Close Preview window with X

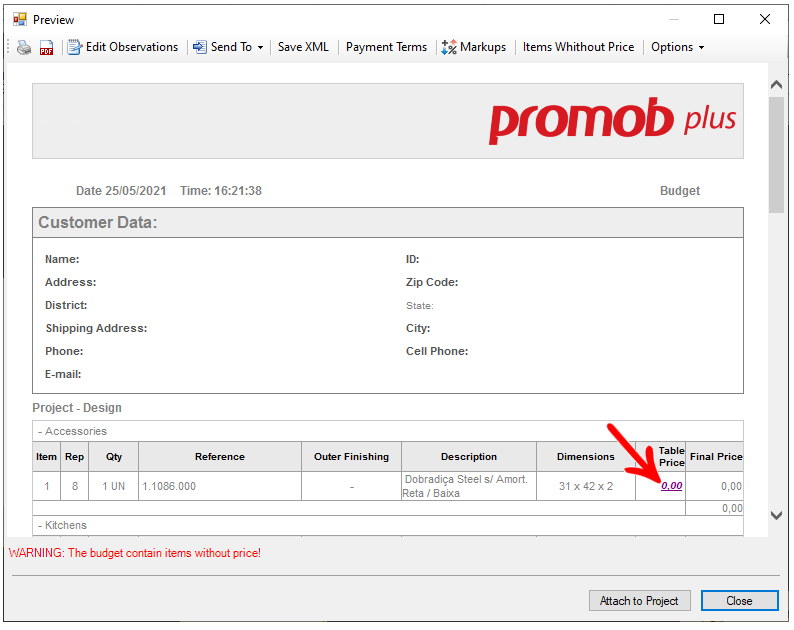coord(765,19)
